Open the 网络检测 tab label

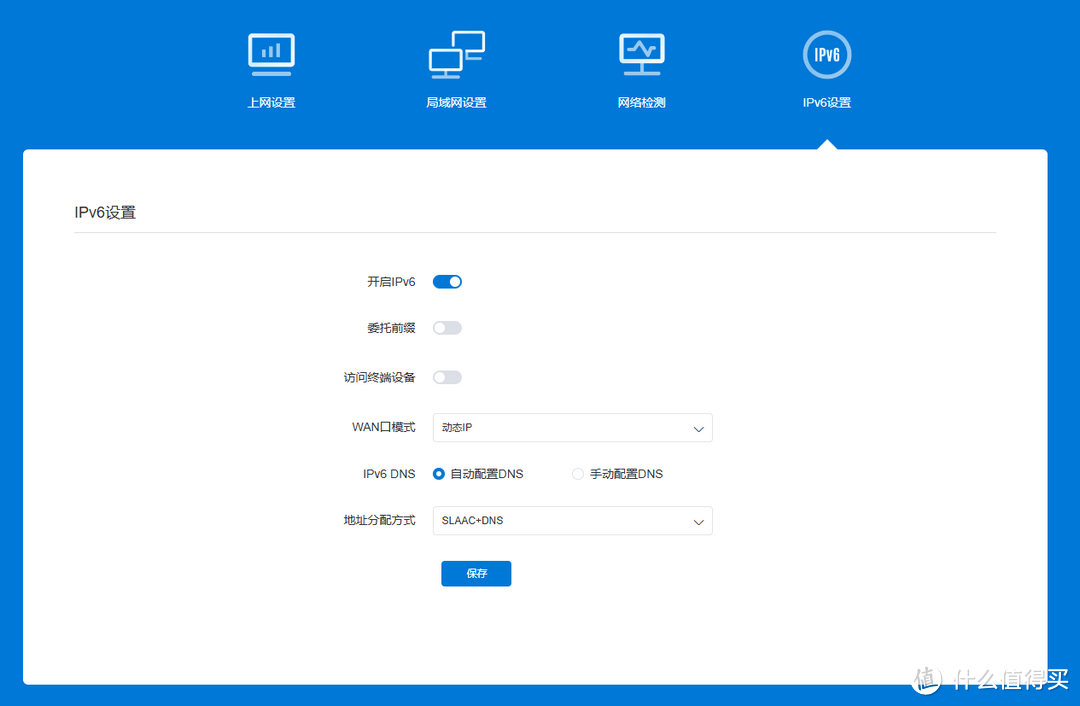coord(641,103)
